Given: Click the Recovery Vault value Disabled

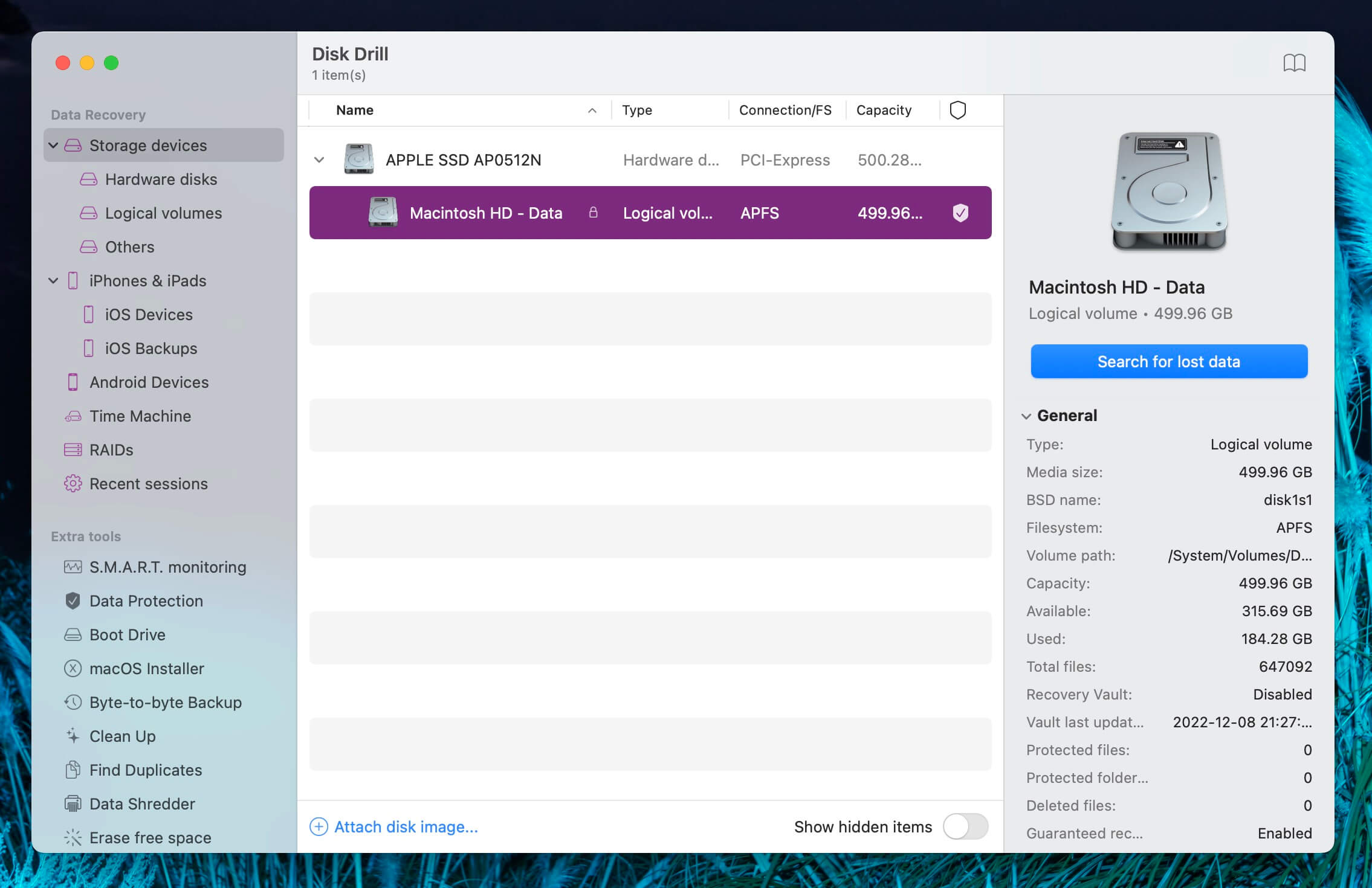Looking at the screenshot, I should [1283, 695].
